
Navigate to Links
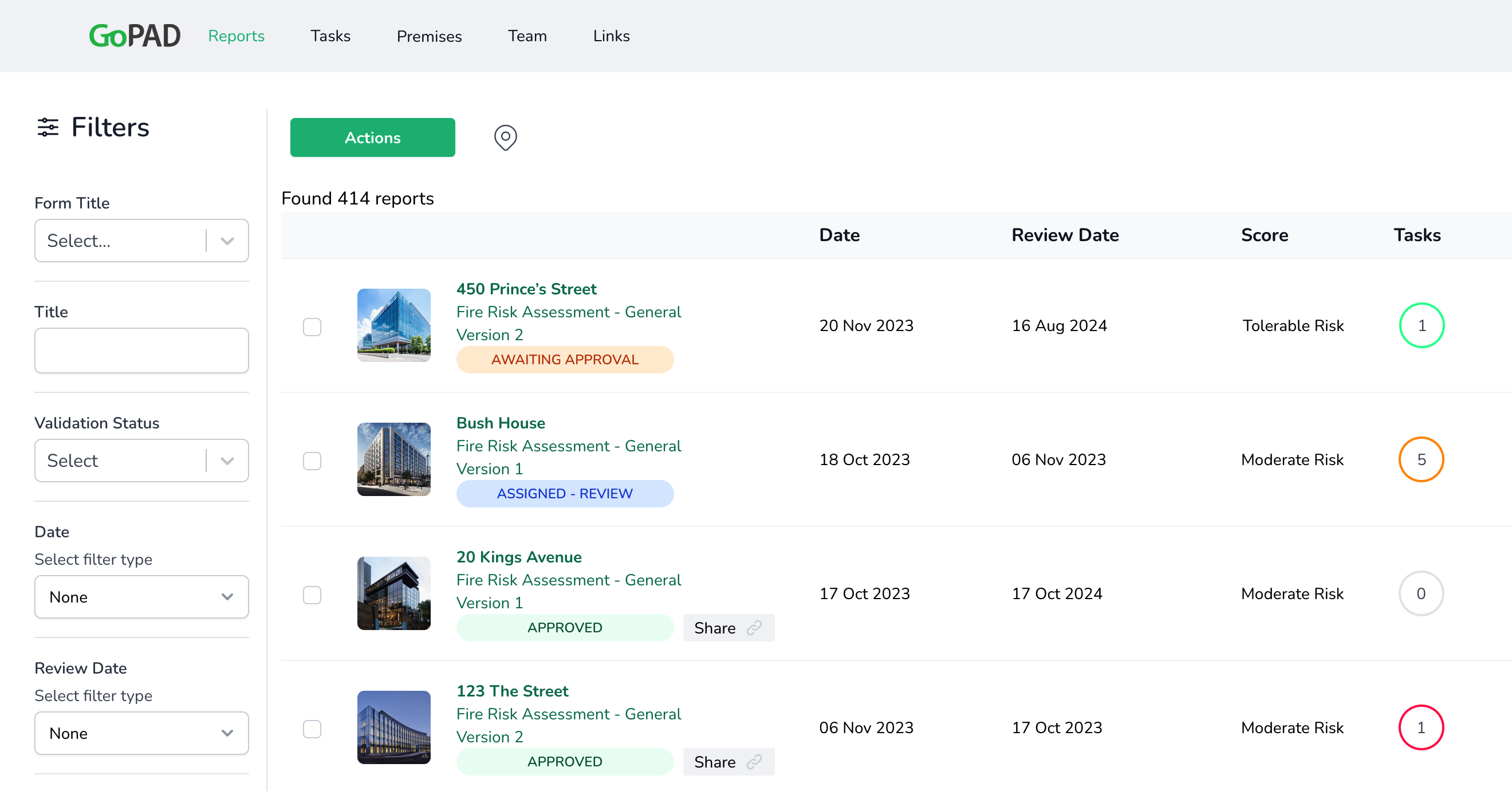tap(611, 36)
